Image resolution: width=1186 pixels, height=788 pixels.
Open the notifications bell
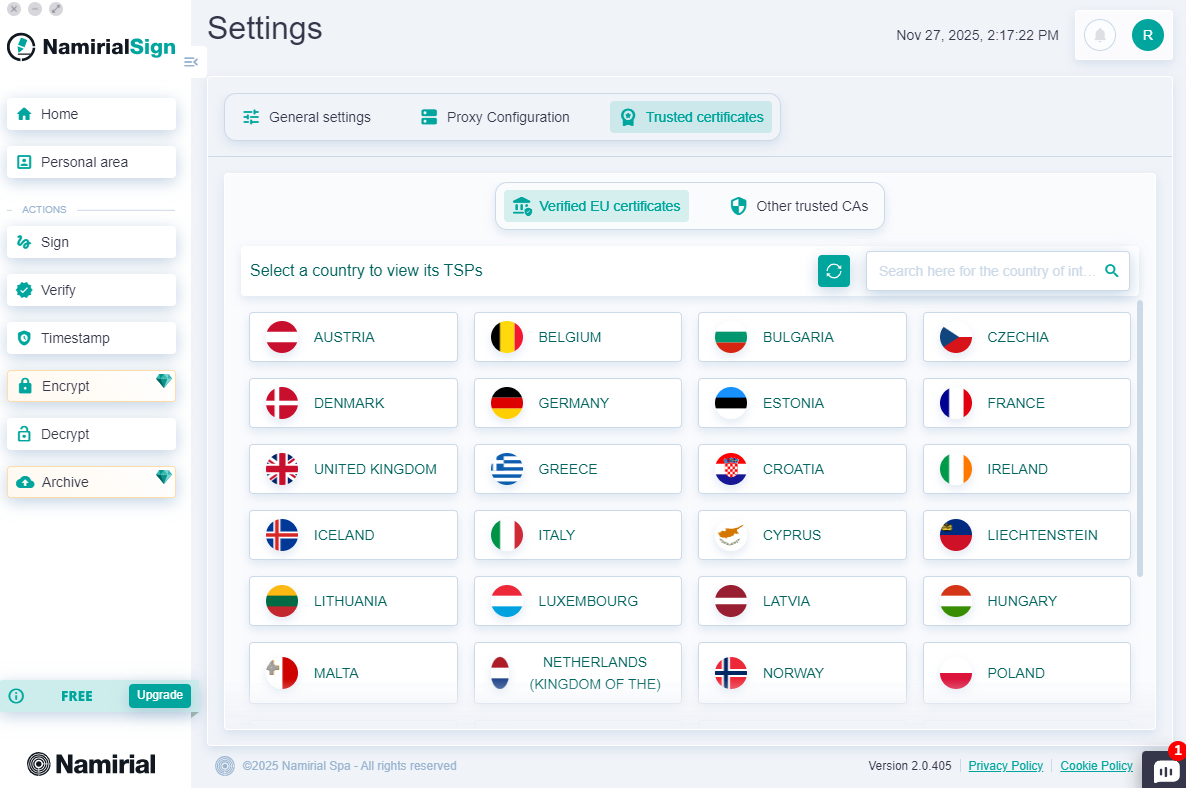(x=1100, y=35)
